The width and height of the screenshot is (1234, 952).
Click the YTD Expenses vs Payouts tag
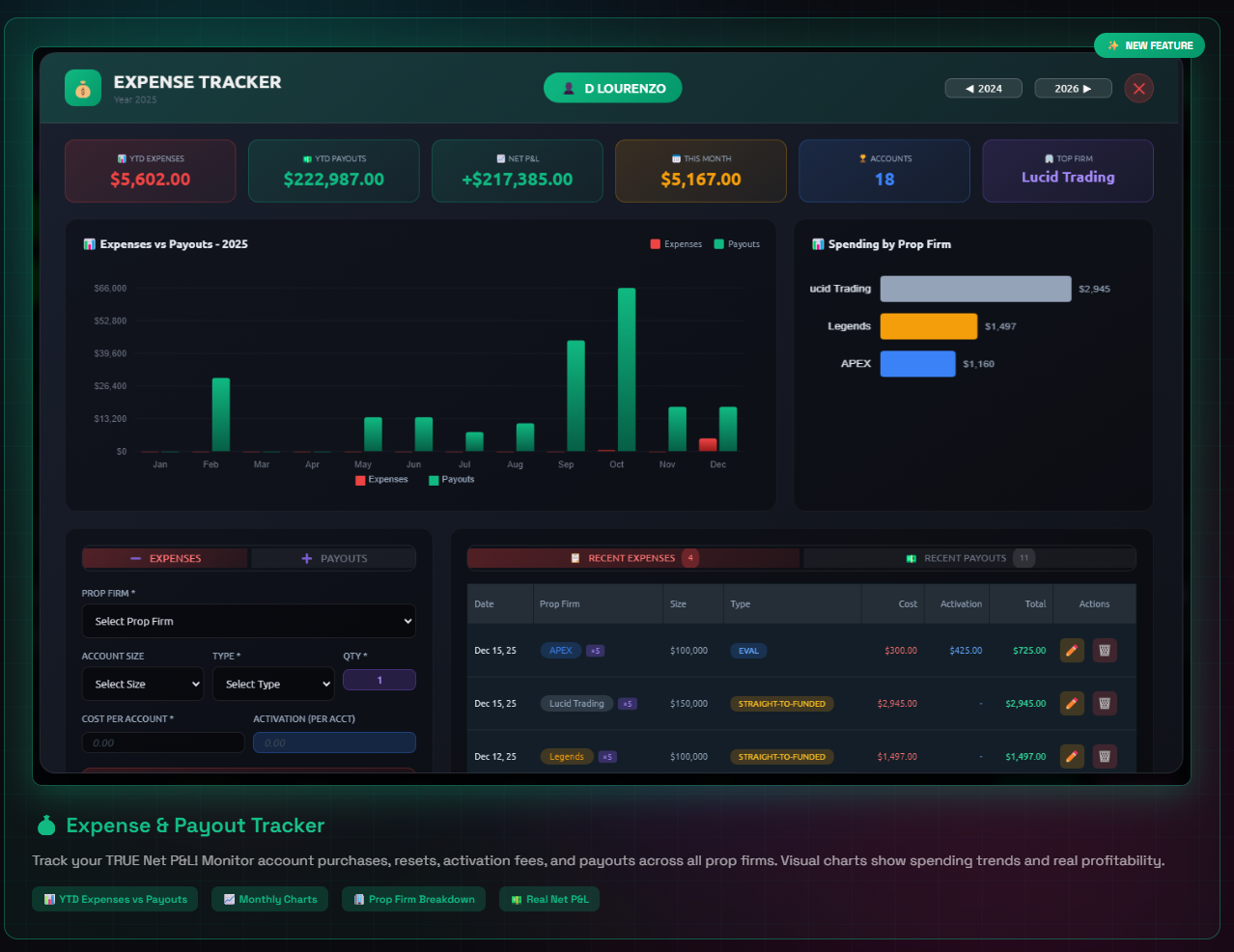[115, 899]
